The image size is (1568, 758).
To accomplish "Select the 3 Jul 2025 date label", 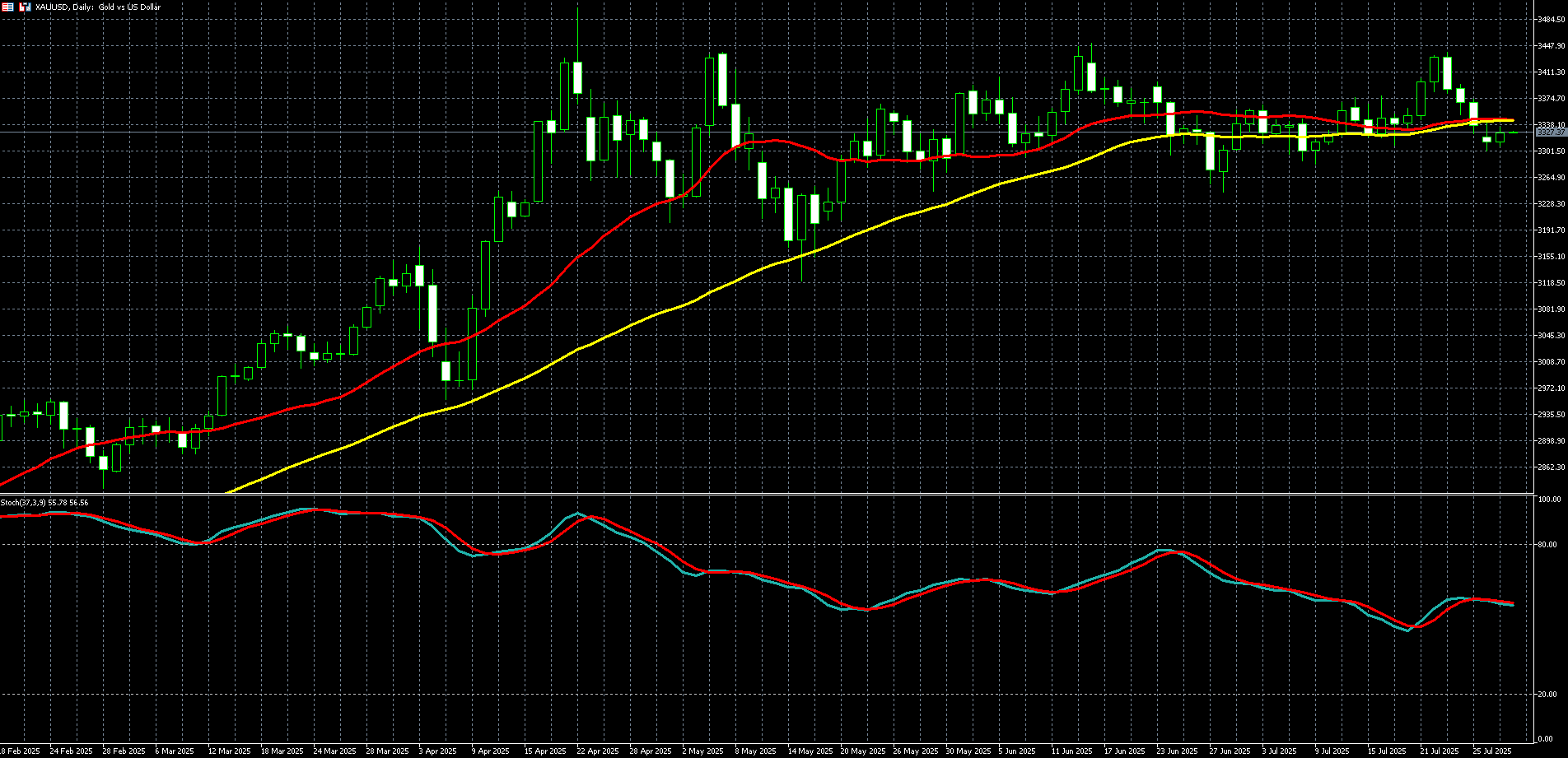I will (1279, 751).
